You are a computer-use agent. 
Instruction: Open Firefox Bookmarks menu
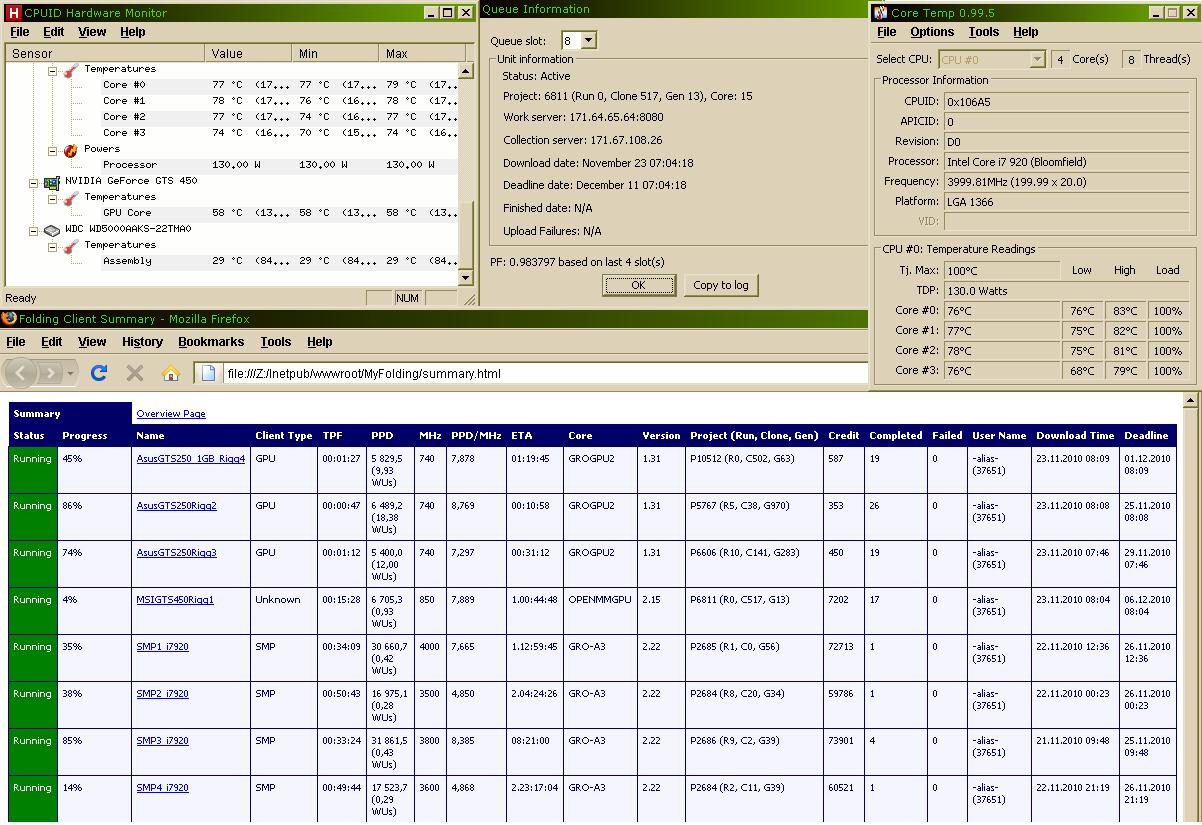[211, 342]
